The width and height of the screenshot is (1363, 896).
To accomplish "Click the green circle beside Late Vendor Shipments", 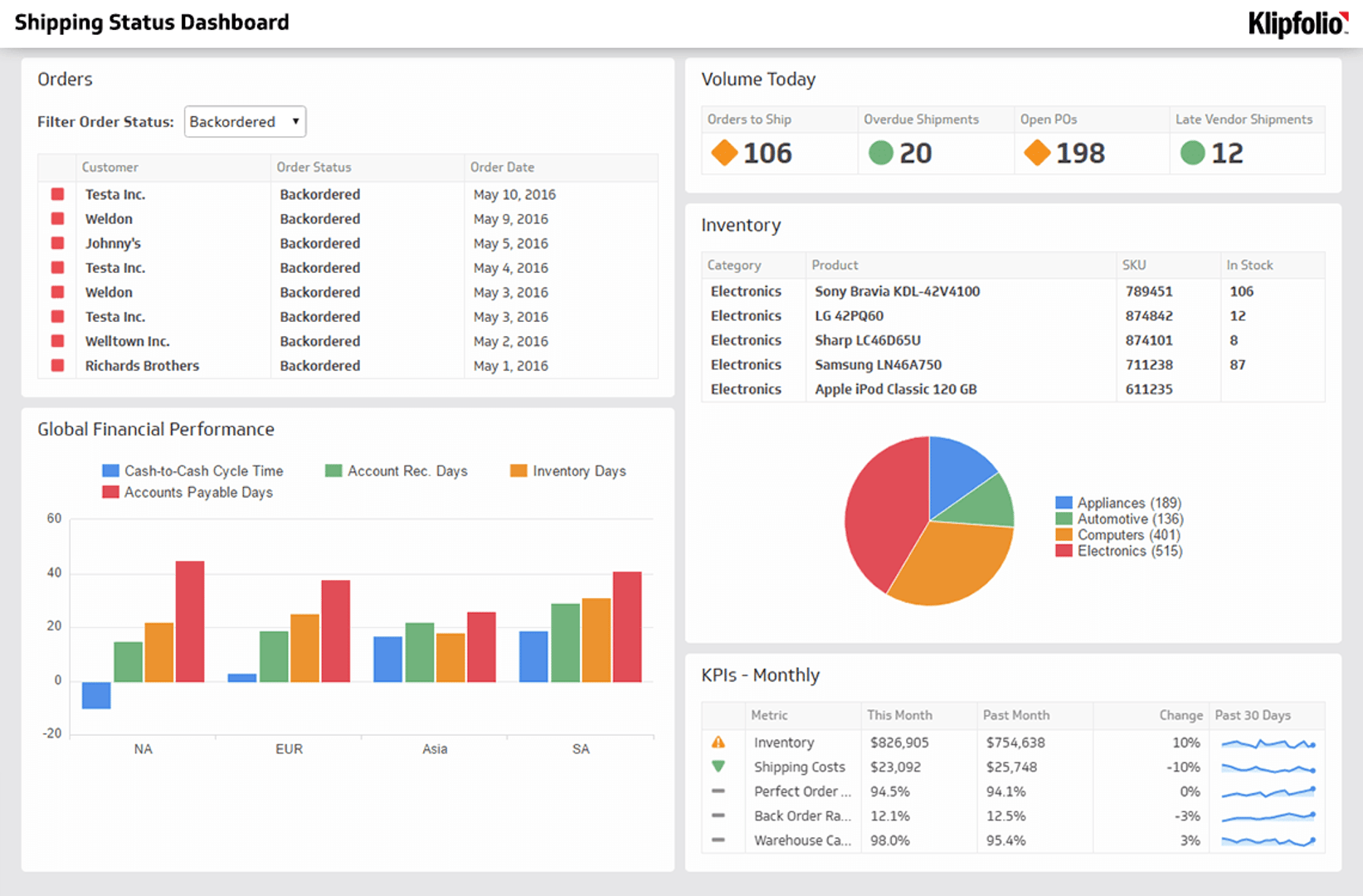I will click(x=1192, y=153).
